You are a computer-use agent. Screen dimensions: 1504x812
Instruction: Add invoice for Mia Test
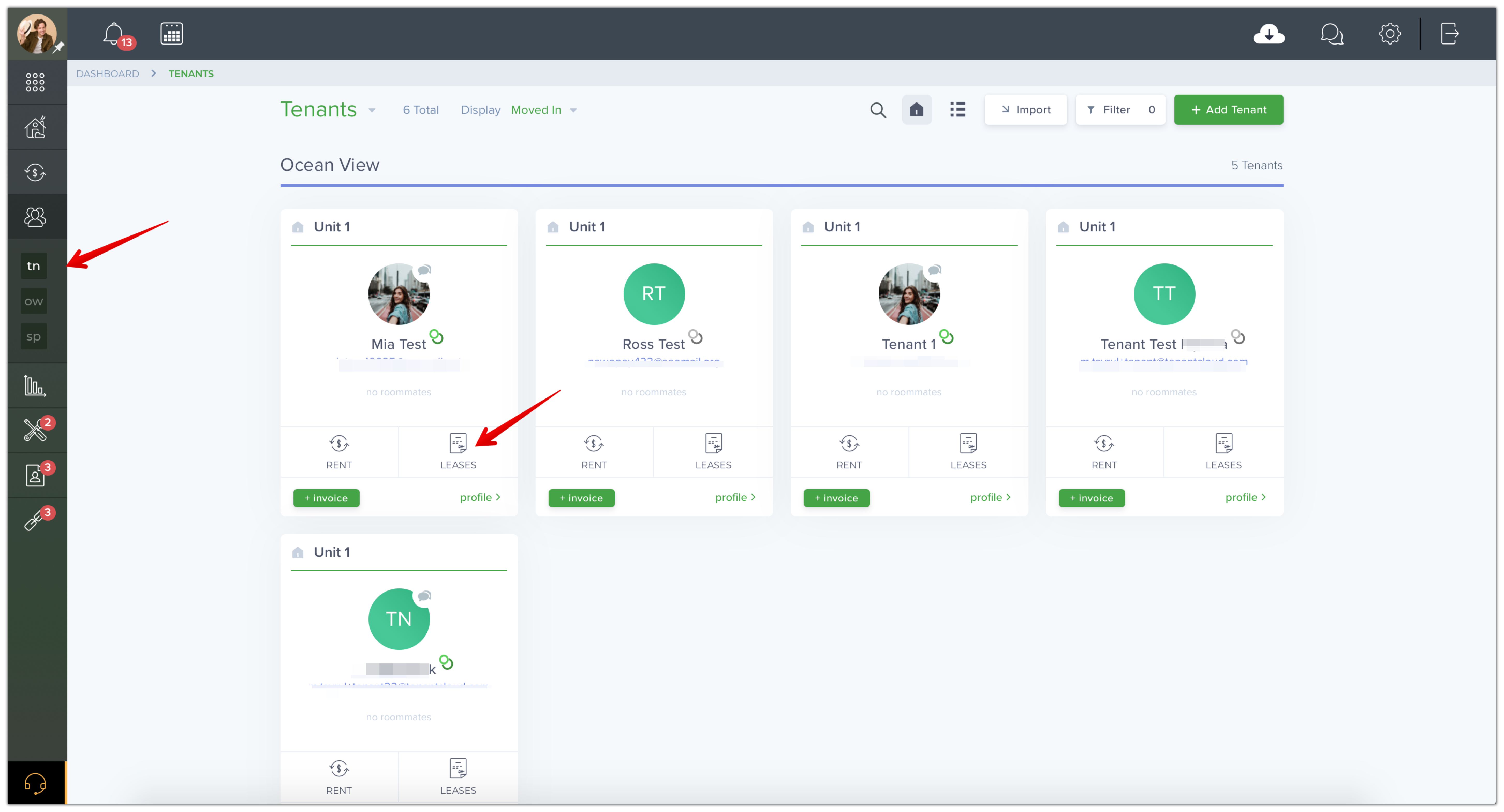click(326, 498)
